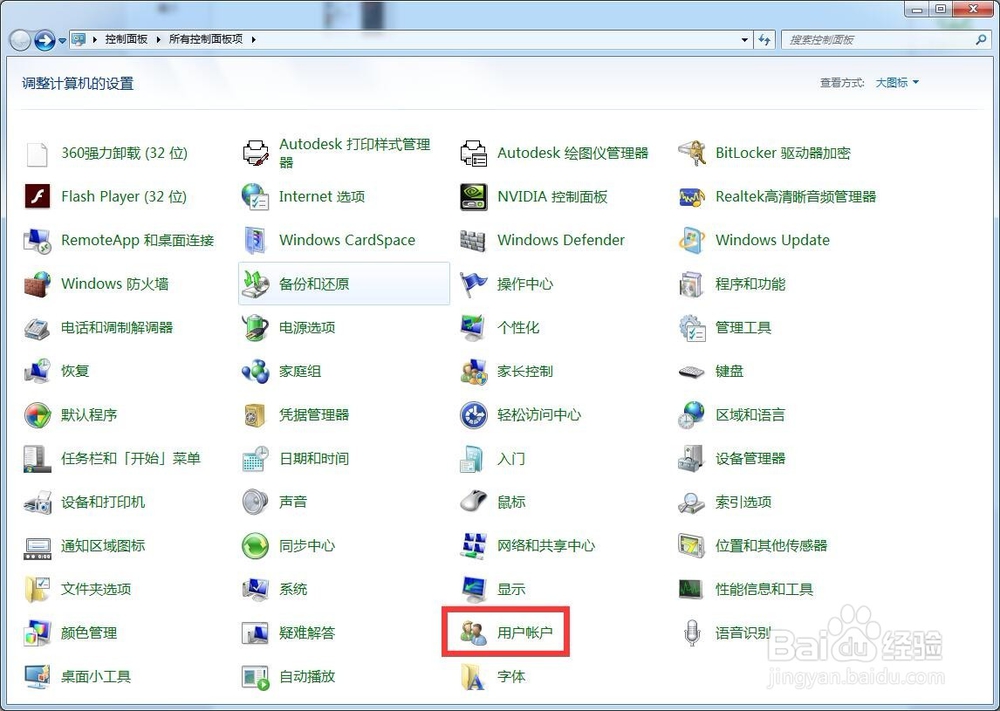Click the 所有控制面板项 breadcrumb item
The image size is (1000, 711).
pyautogui.click(x=205, y=39)
